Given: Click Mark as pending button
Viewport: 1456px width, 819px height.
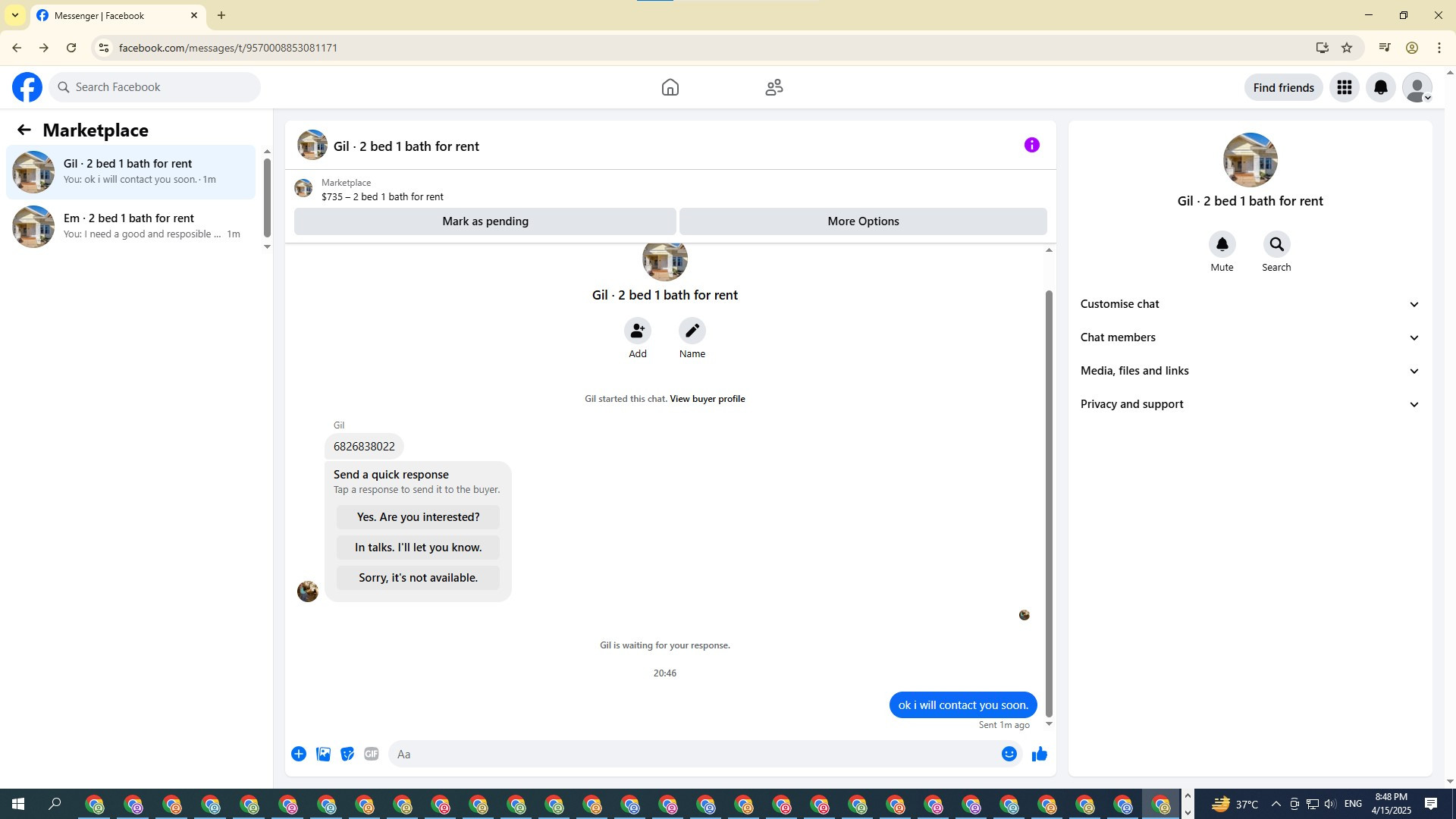Looking at the screenshot, I should [485, 221].
